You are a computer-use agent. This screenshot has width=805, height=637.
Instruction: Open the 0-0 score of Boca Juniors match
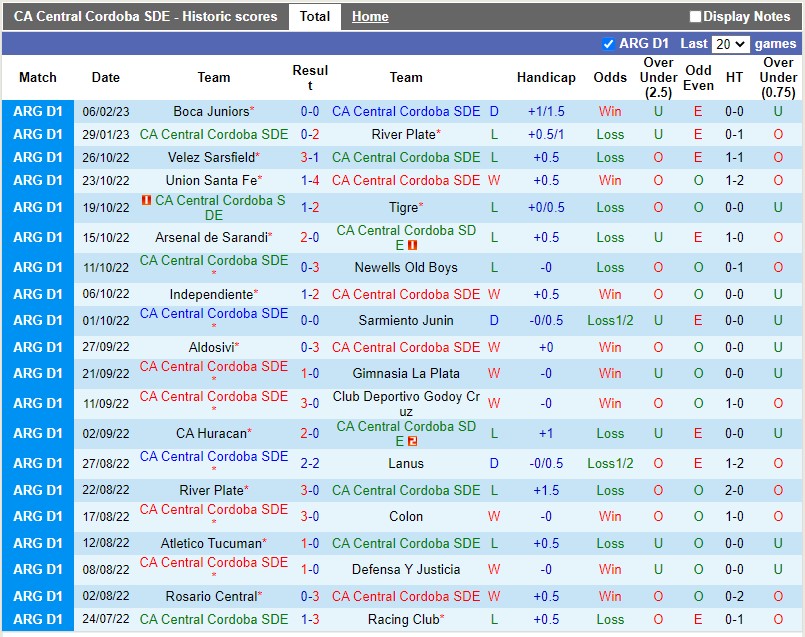pos(310,112)
